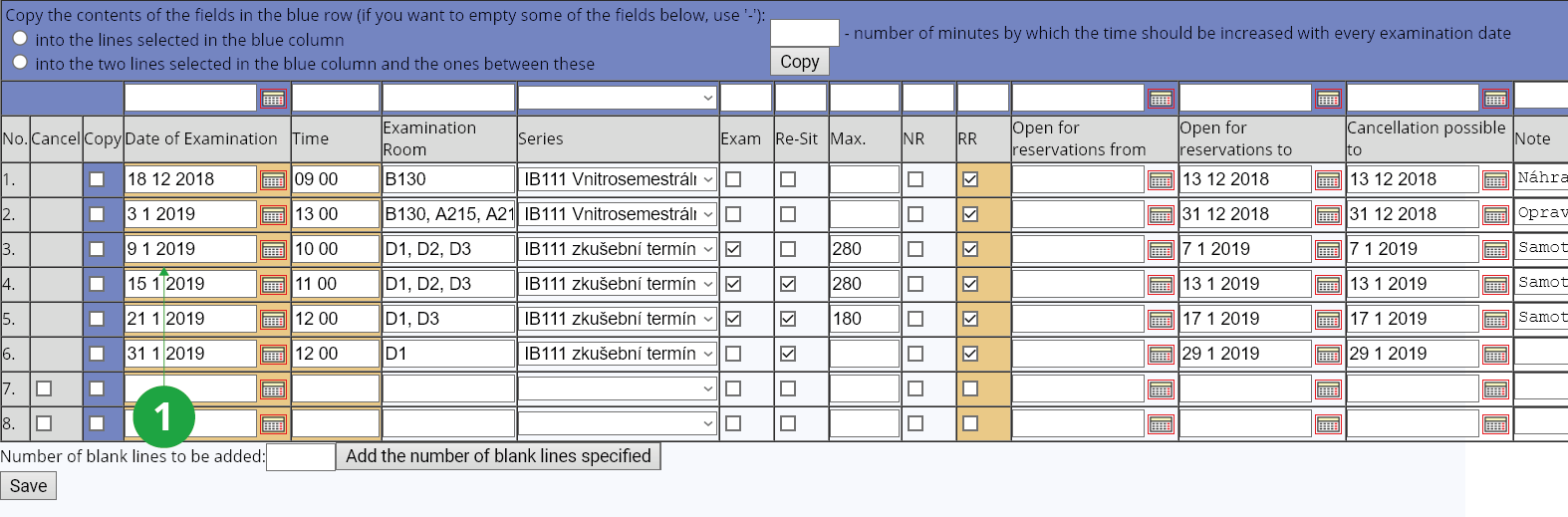Image resolution: width=1568 pixels, height=517 pixels.
Task: Click 'Add the number of blank lines specified'
Action: tap(498, 456)
